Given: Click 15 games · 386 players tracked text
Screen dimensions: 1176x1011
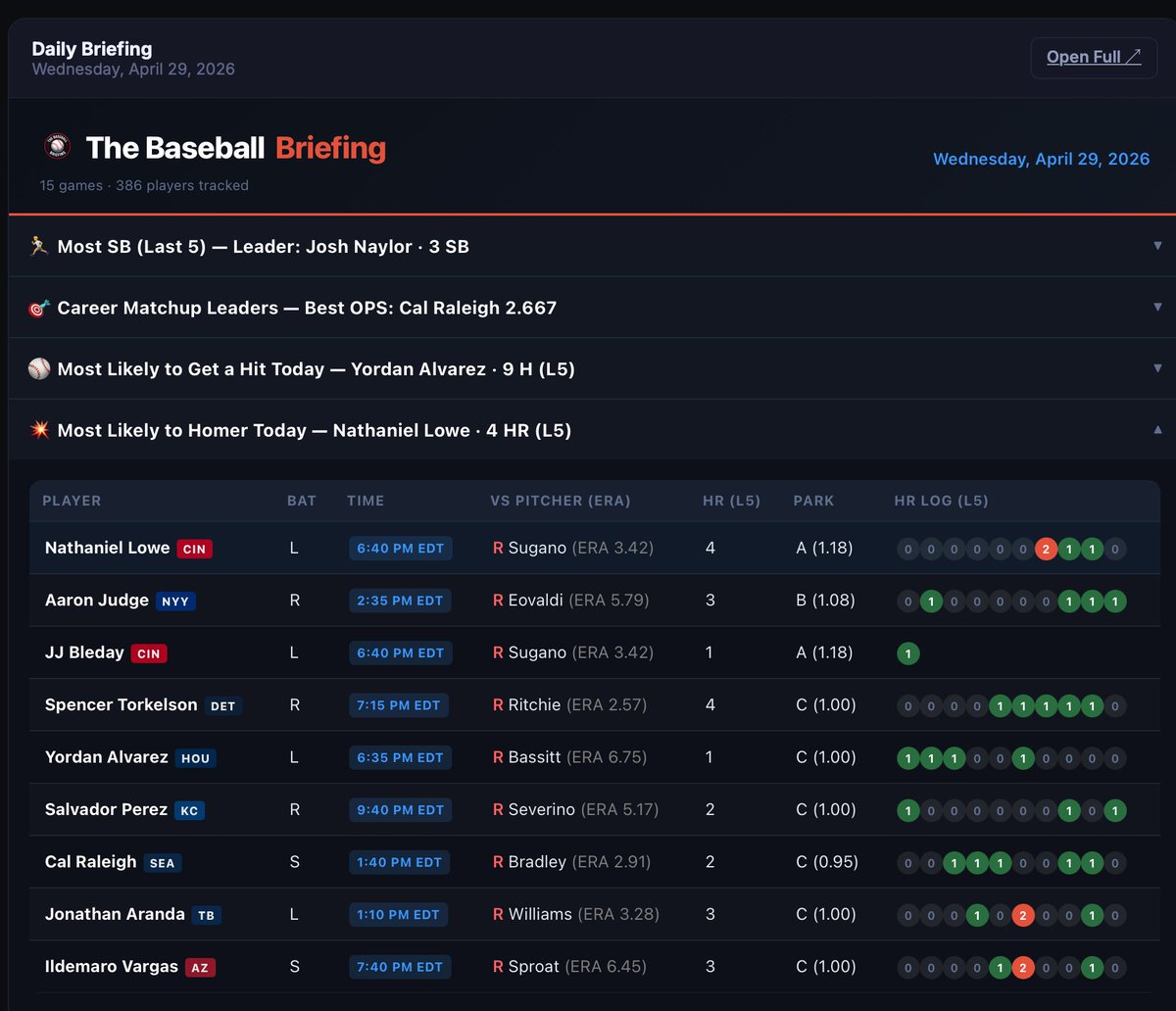Looking at the screenshot, I should pyautogui.click(x=144, y=185).
